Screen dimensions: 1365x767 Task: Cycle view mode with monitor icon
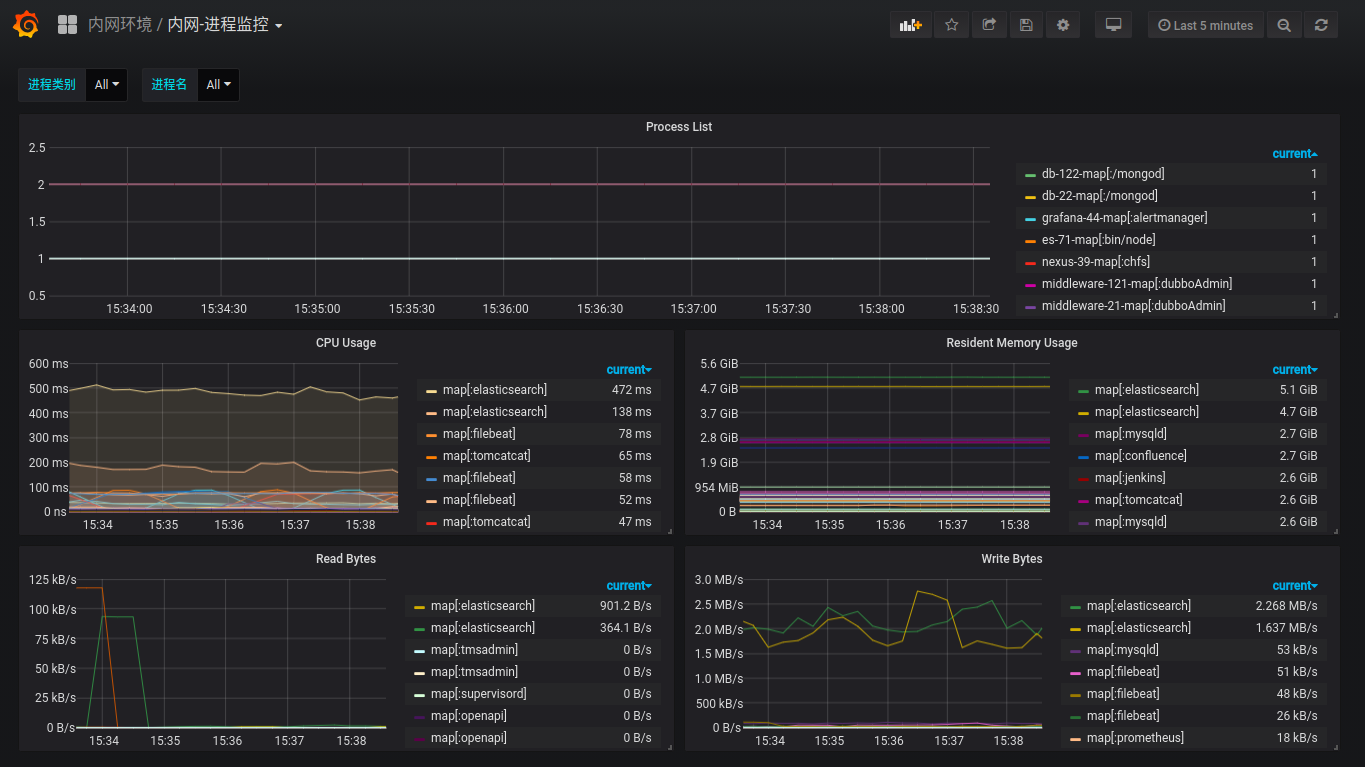pyautogui.click(x=1113, y=25)
